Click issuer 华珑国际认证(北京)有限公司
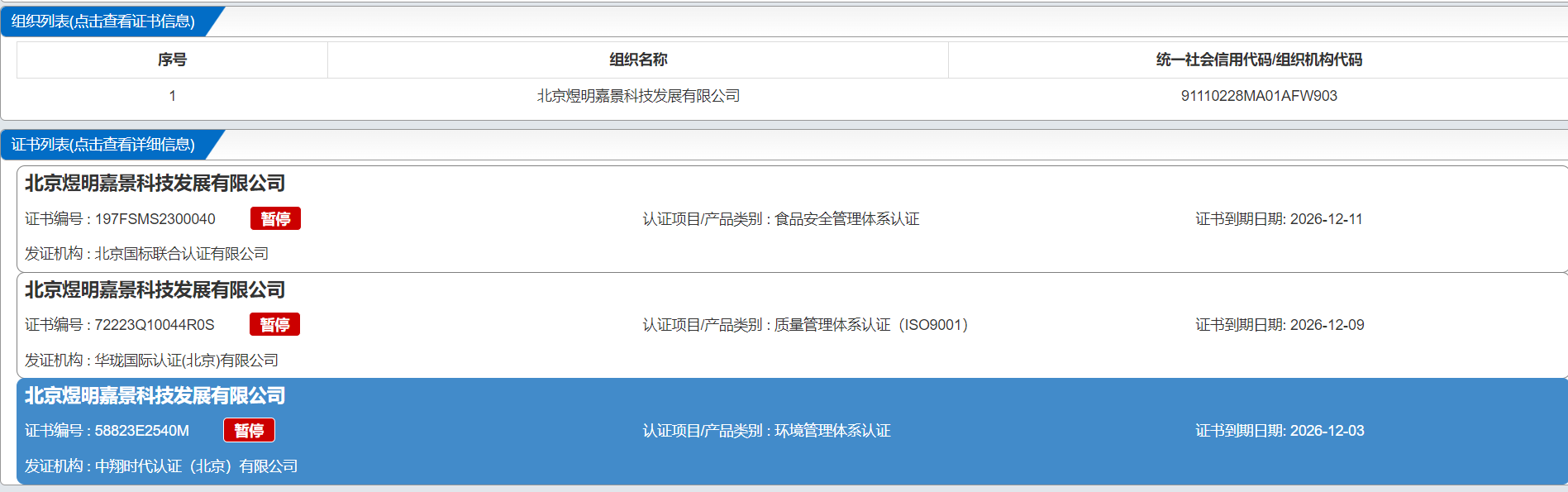The width and height of the screenshot is (1568, 492). [187, 361]
